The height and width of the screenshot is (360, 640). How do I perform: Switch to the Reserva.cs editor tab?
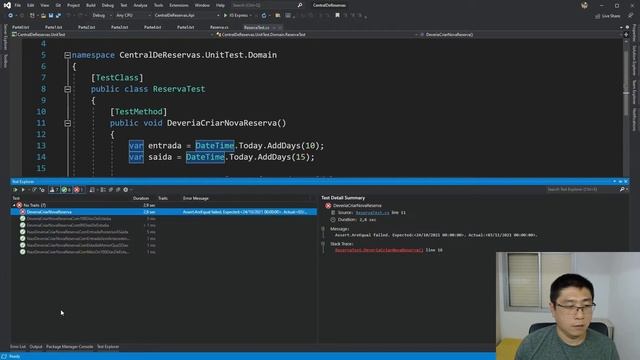coord(219,27)
